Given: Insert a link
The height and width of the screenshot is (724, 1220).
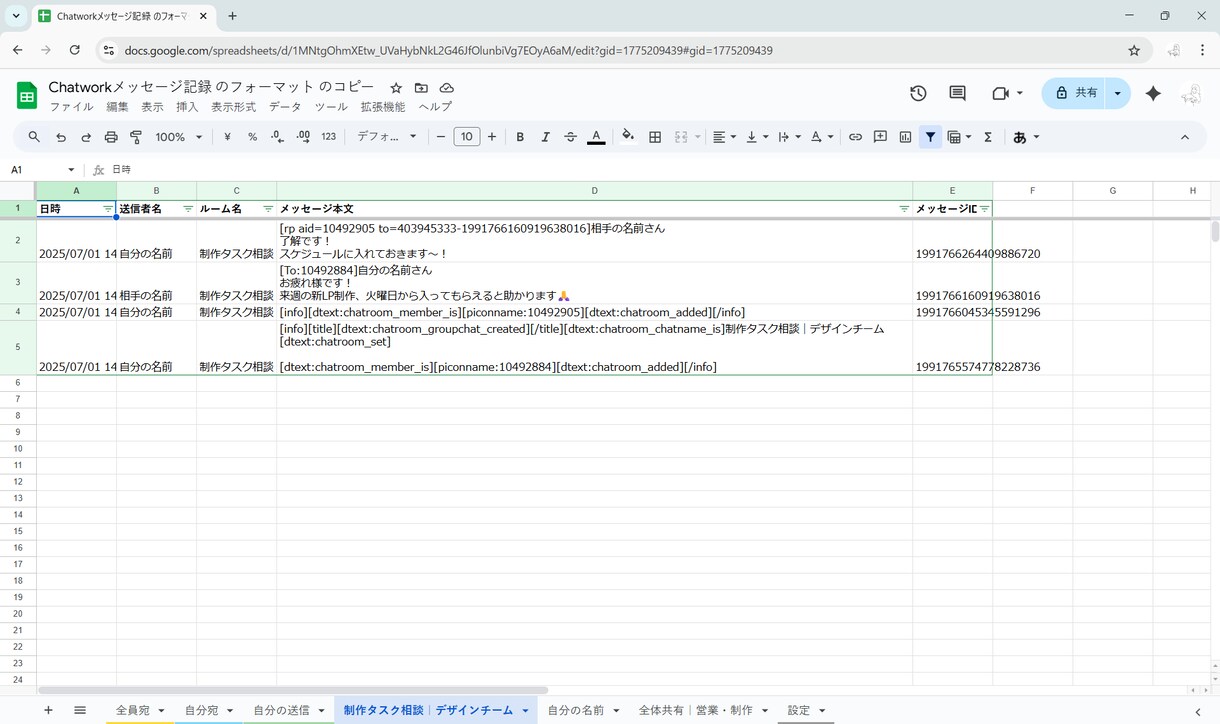Looking at the screenshot, I should tap(855, 137).
